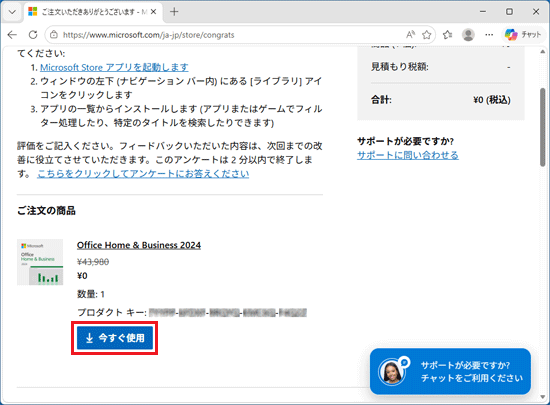Click the scrollbar down arrow
Viewport: 550px width, 405px height.
(x=543, y=397)
